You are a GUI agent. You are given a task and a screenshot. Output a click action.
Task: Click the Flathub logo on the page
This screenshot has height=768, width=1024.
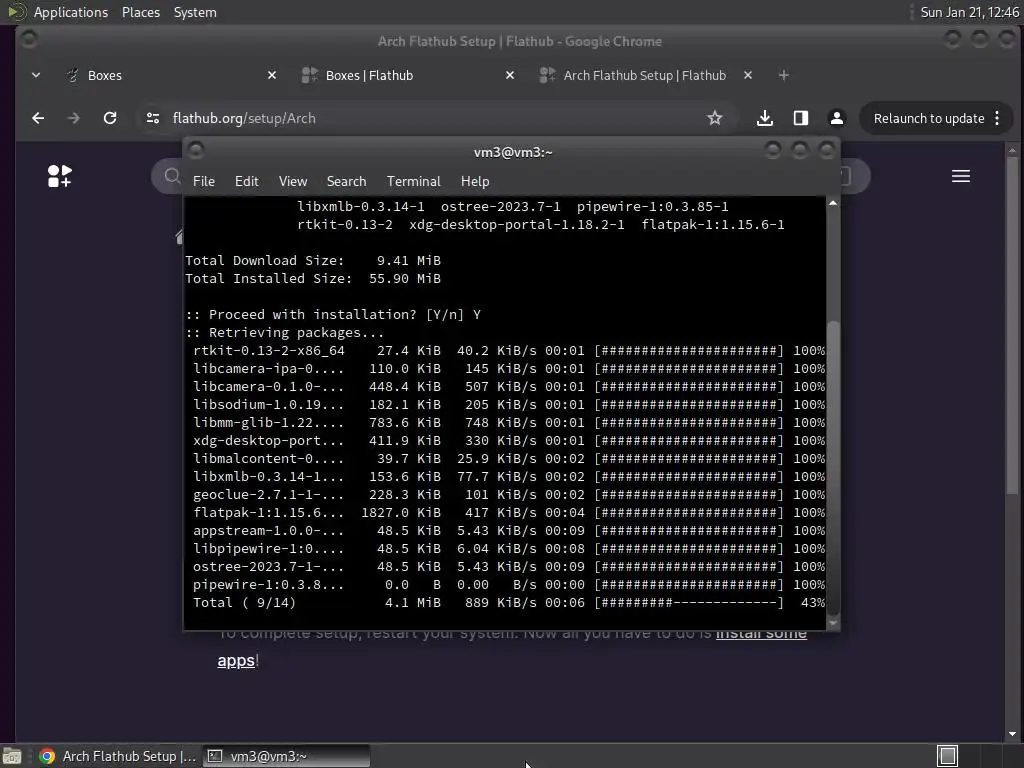coord(59,176)
